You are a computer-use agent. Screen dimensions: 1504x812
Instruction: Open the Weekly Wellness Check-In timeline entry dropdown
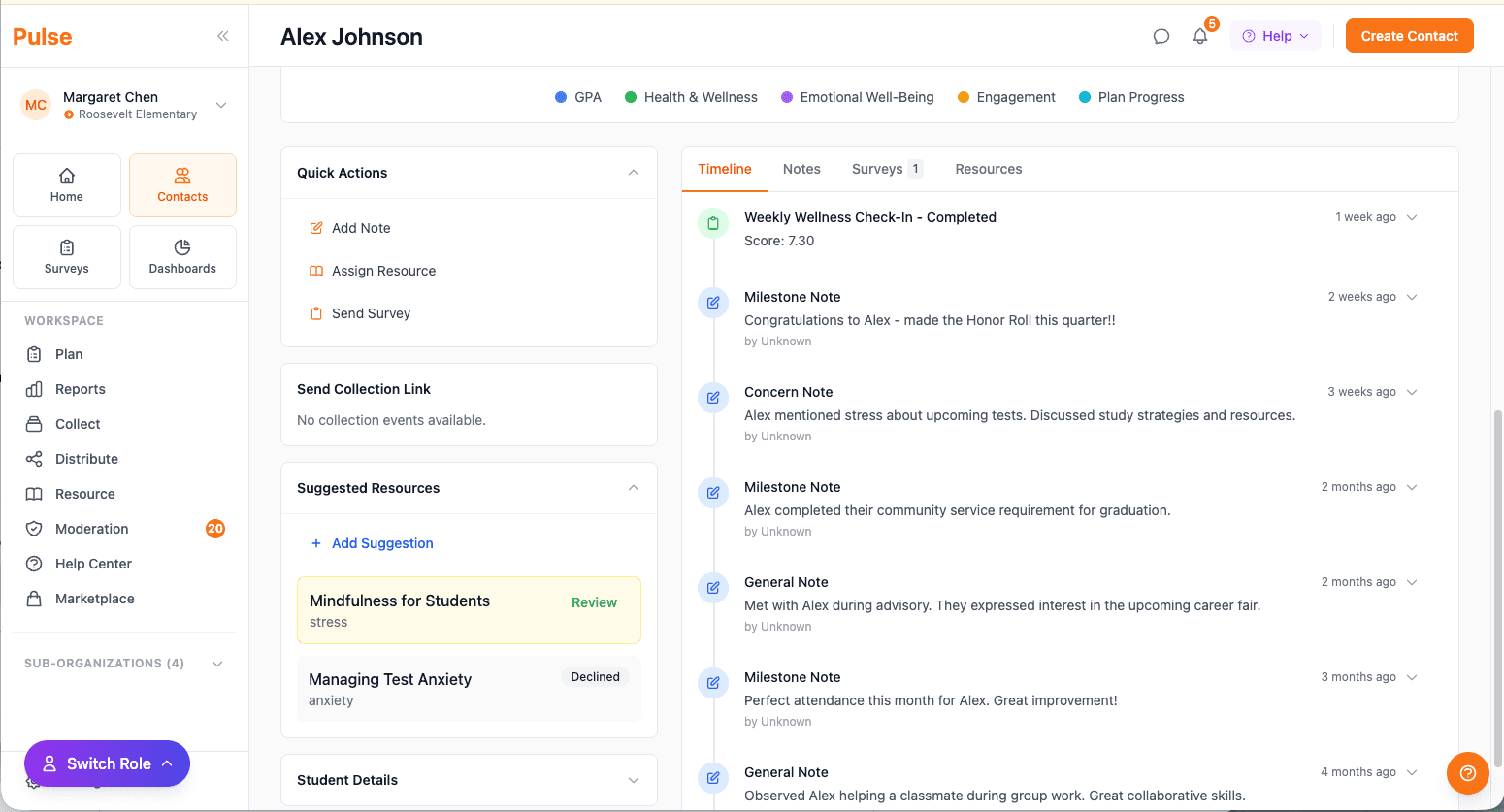pyautogui.click(x=1412, y=217)
